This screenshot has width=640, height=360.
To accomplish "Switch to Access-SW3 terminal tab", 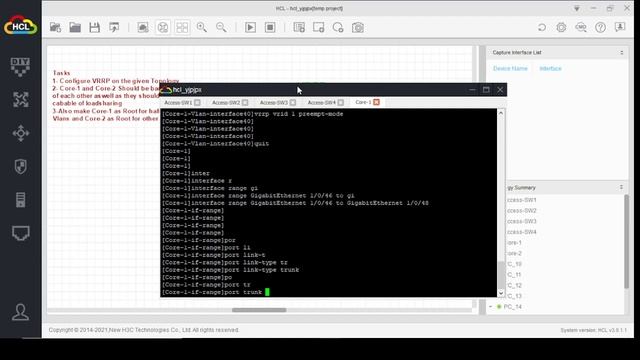I will point(273,102).
